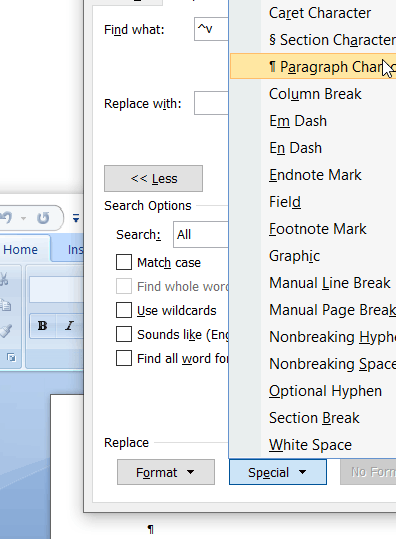
Task: Open the Clipboard dialog launcher
Action: [11, 358]
